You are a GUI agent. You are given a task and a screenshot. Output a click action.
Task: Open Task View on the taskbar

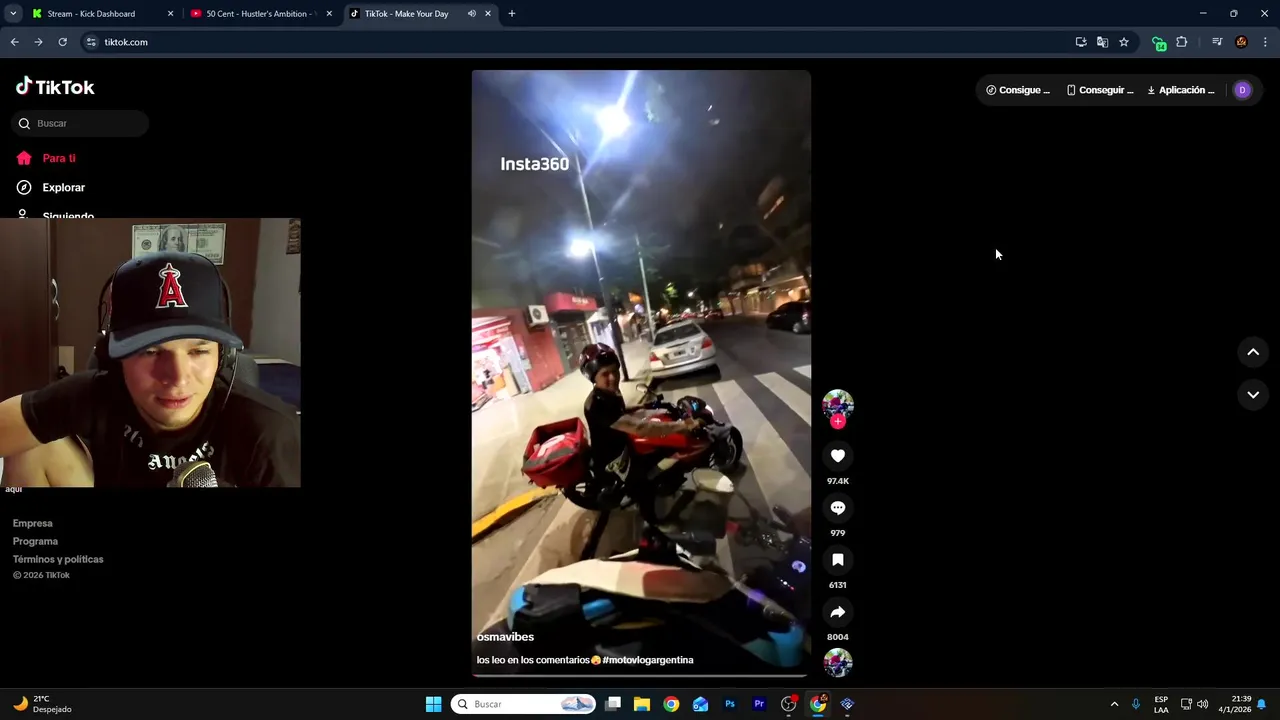pos(613,704)
